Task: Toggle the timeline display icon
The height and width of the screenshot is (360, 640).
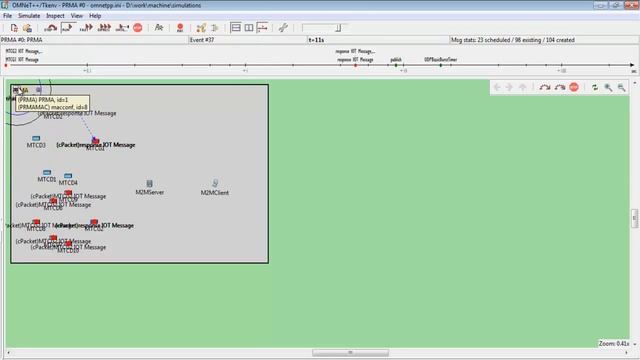Action: 262,28
